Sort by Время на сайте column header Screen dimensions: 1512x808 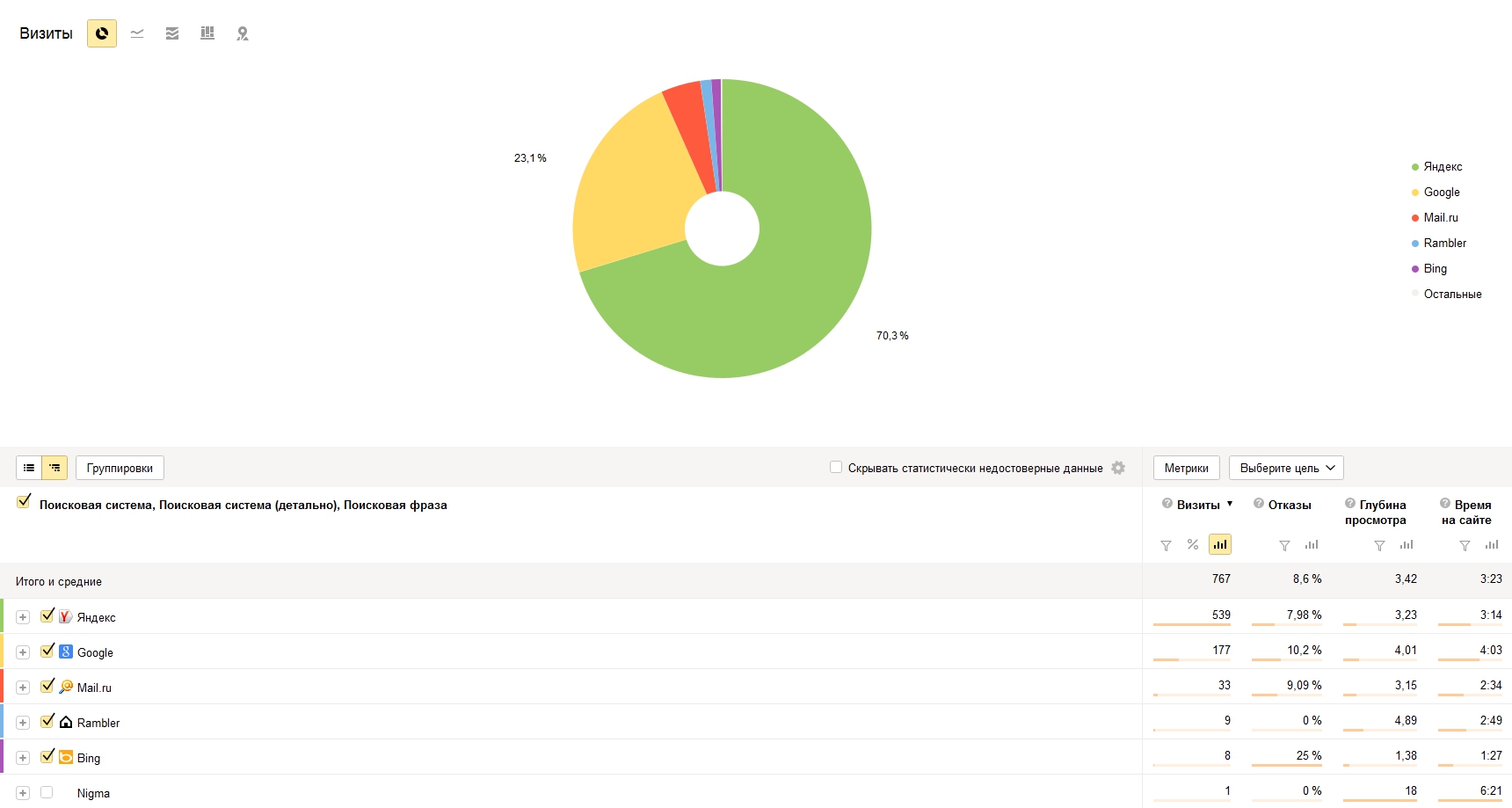[1466, 513]
